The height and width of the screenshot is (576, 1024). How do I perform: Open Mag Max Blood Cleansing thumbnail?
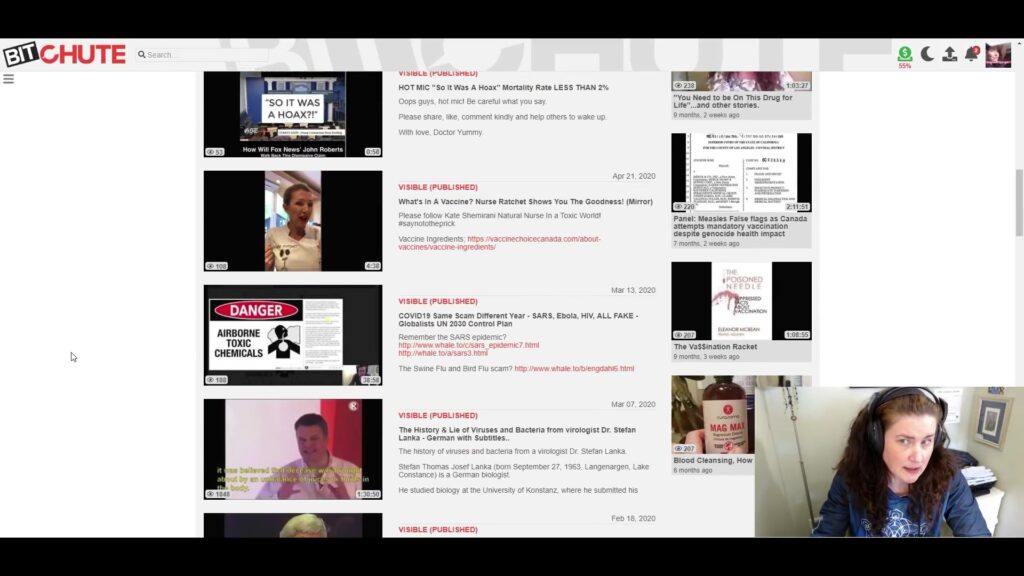point(713,415)
